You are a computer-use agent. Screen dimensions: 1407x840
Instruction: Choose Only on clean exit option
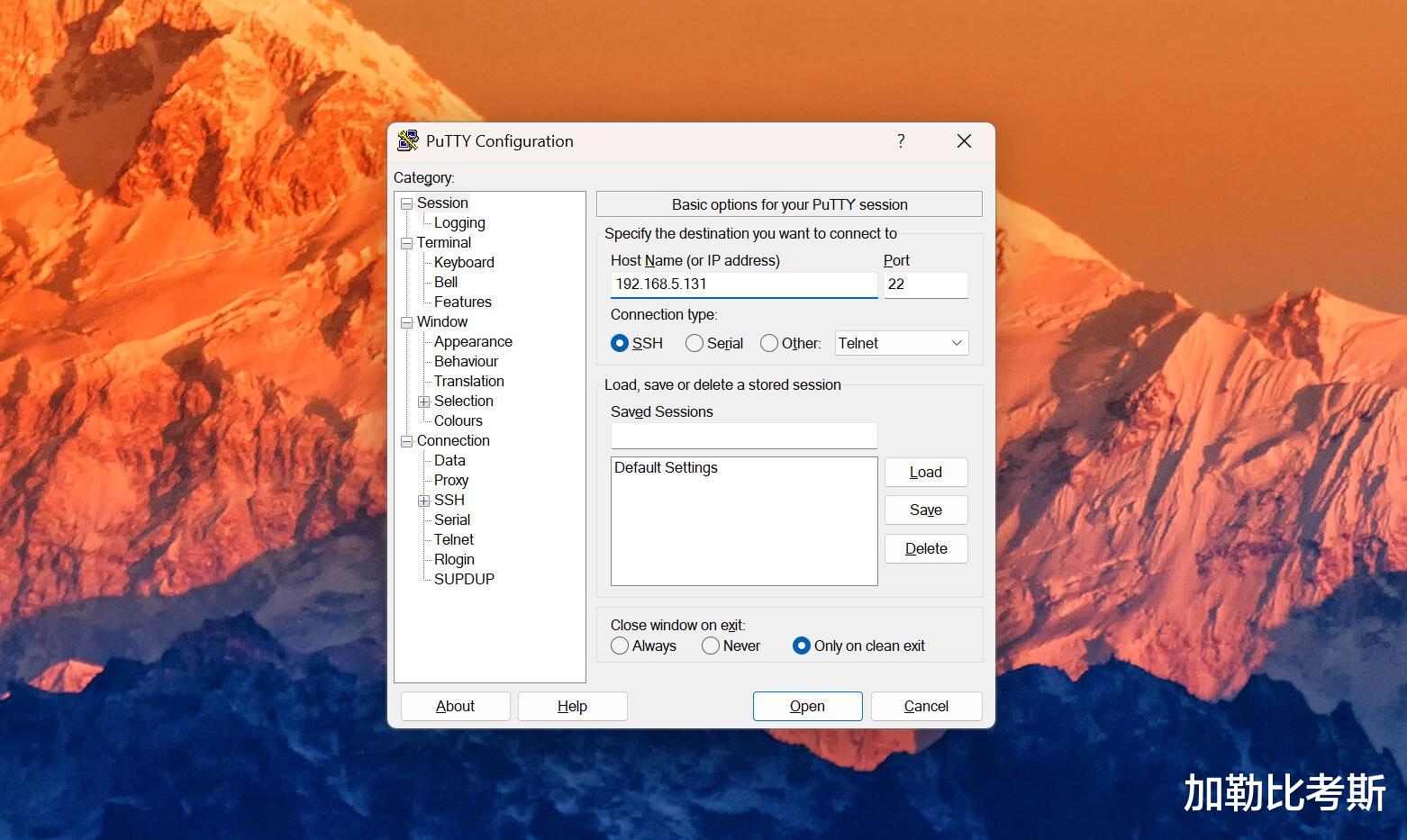tap(802, 646)
